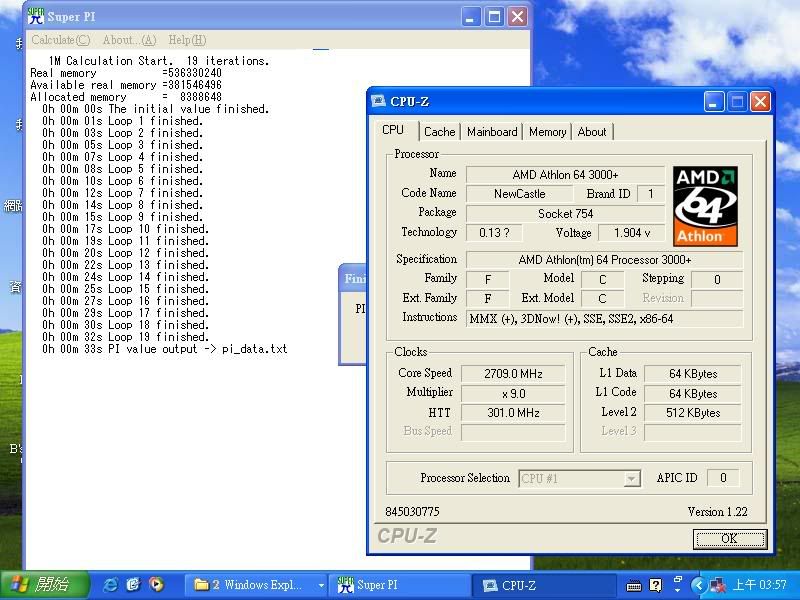This screenshot has height=600, width=800.
Task: Open the Help menu in Super PI
Action: tap(187, 40)
